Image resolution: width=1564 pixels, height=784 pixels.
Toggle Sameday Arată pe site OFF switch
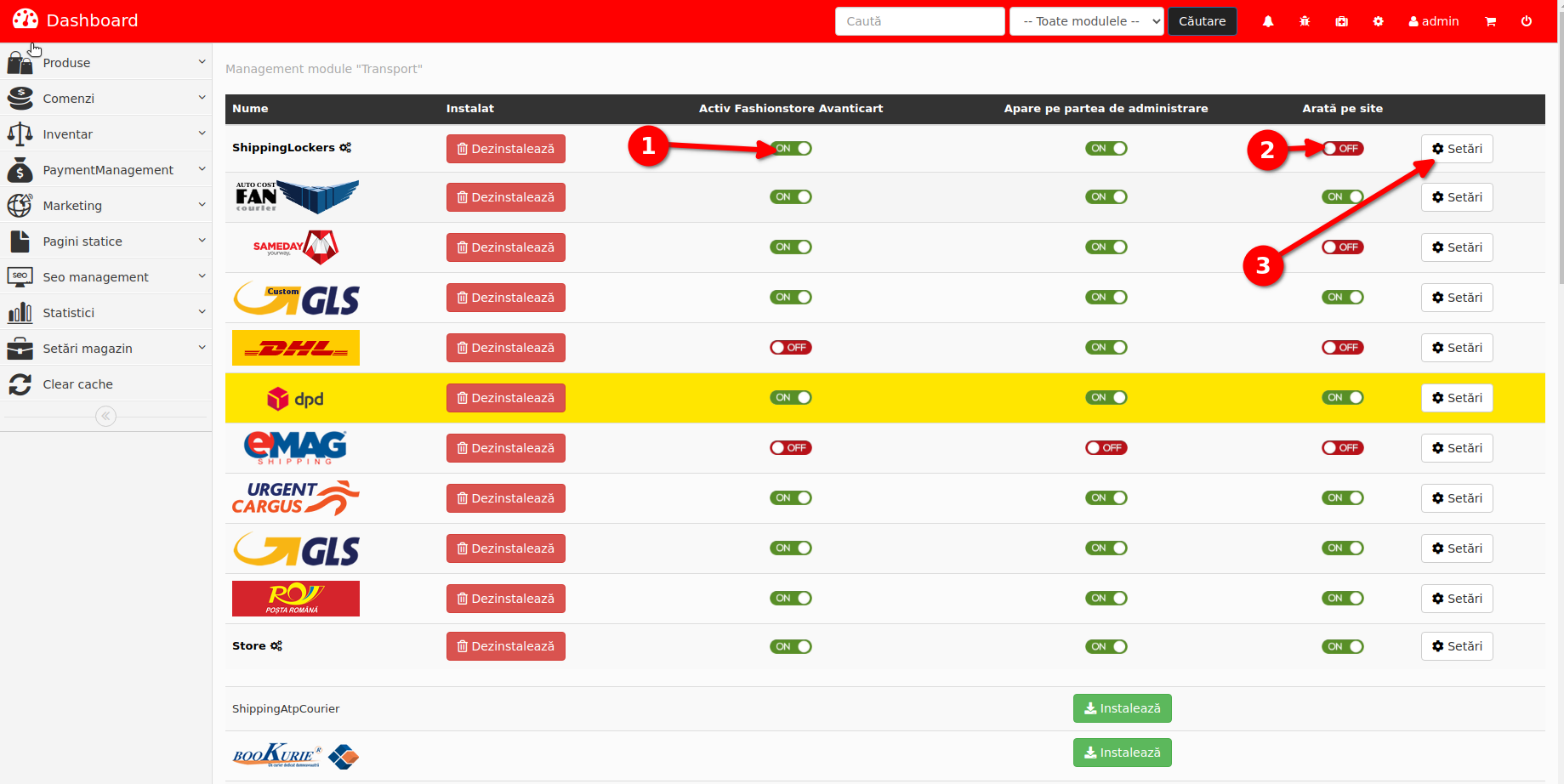point(1343,247)
